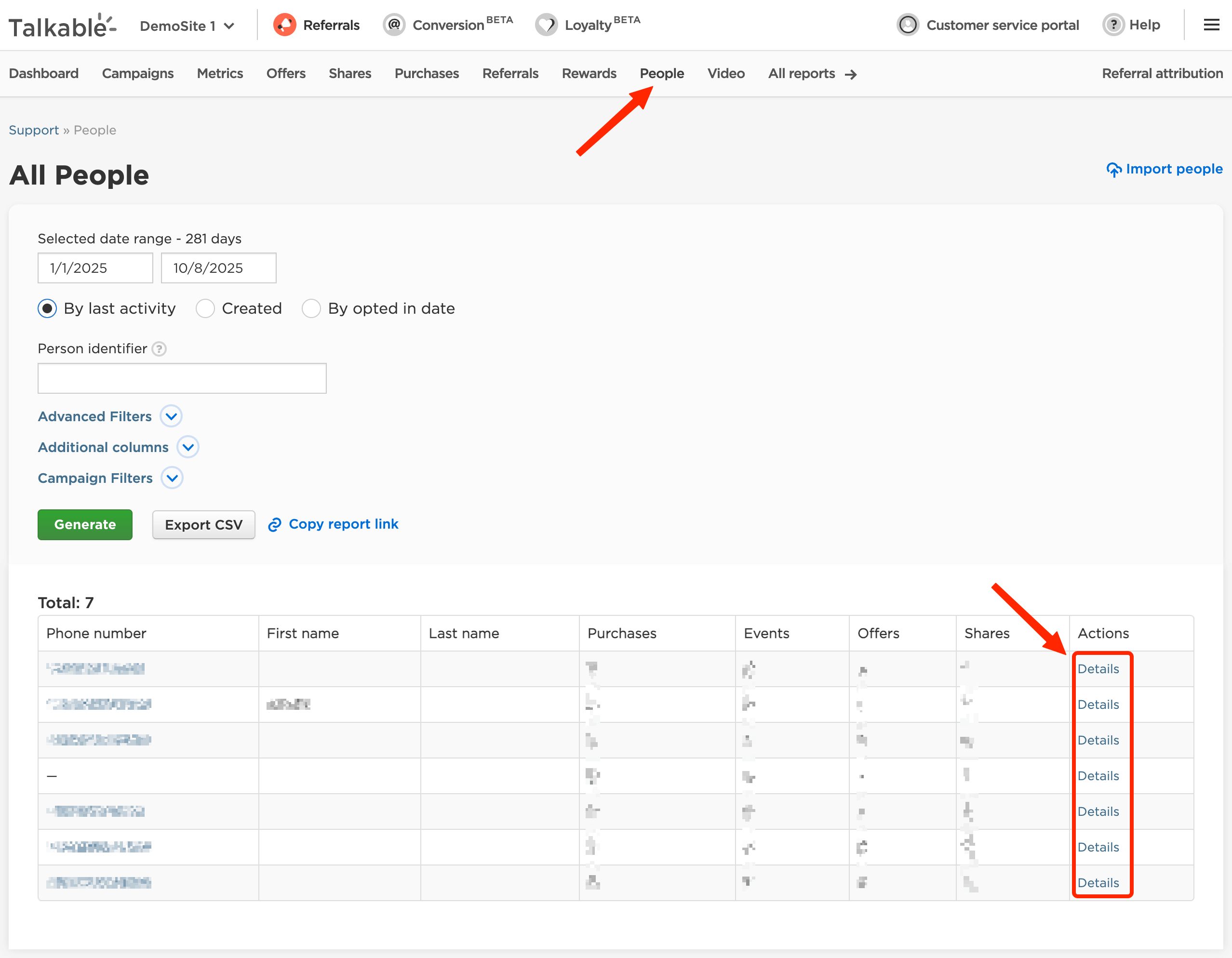Screen dimensions: 1232x958
Task: Click the Import people upload icon
Action: [x=1113, y=169]
